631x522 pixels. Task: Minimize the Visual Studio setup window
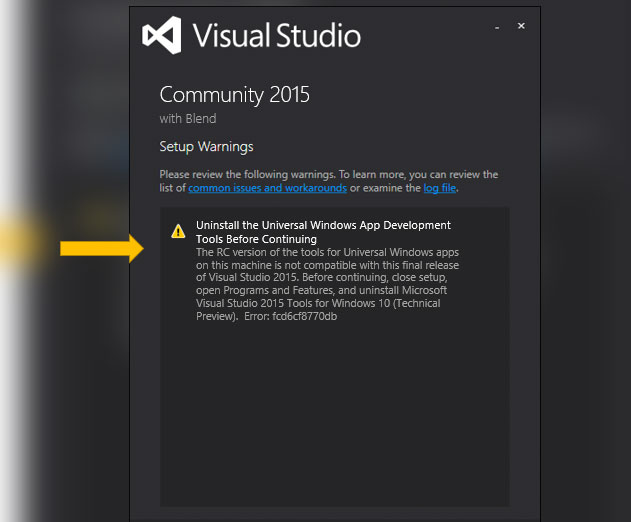(497, 27)
